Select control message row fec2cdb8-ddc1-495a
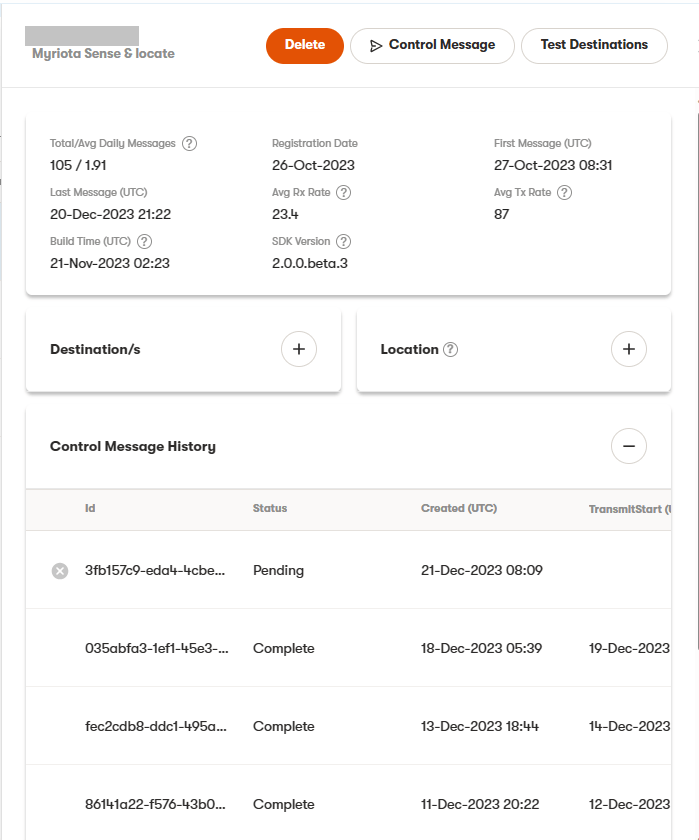Image resolution: width=699 pixels, height=840 pixels. click(x=157, y=726)
